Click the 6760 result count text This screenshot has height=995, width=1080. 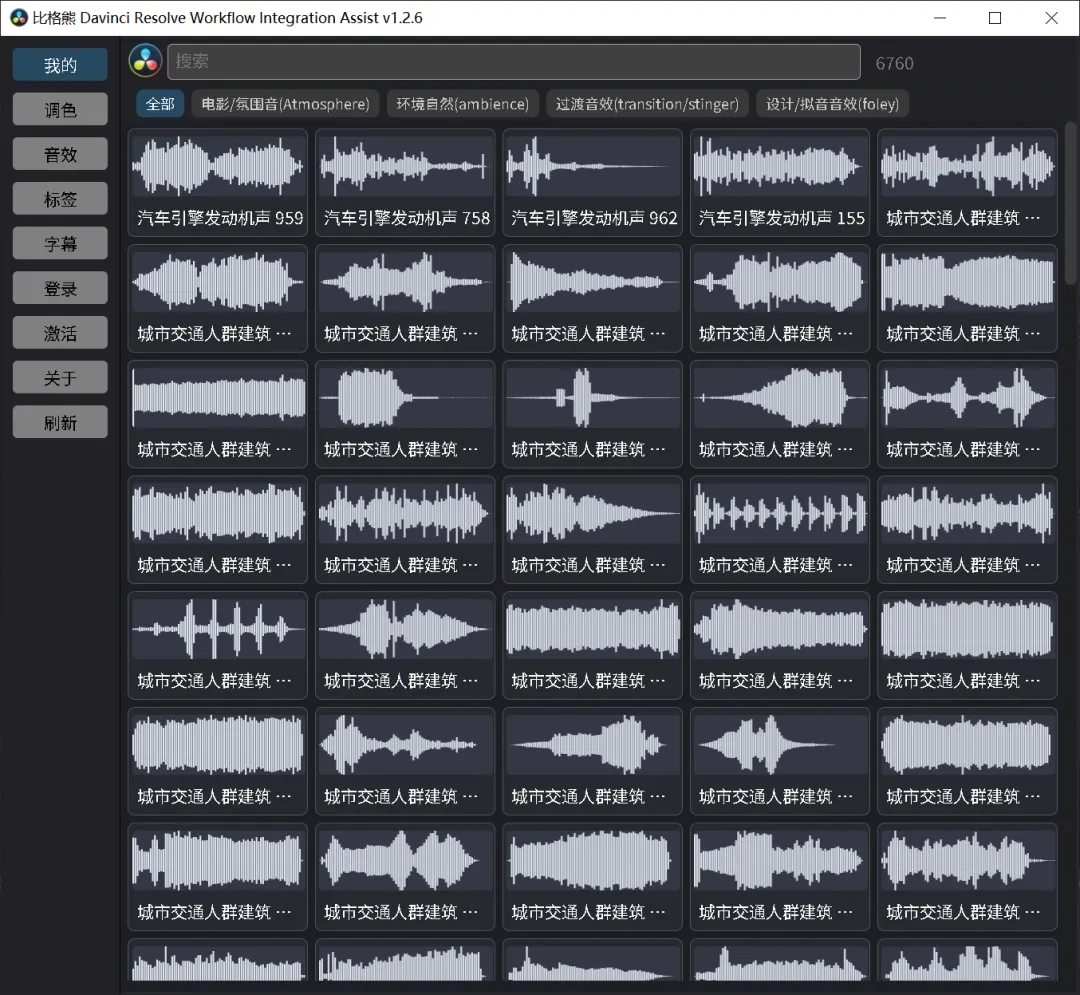tap(894, 63)
